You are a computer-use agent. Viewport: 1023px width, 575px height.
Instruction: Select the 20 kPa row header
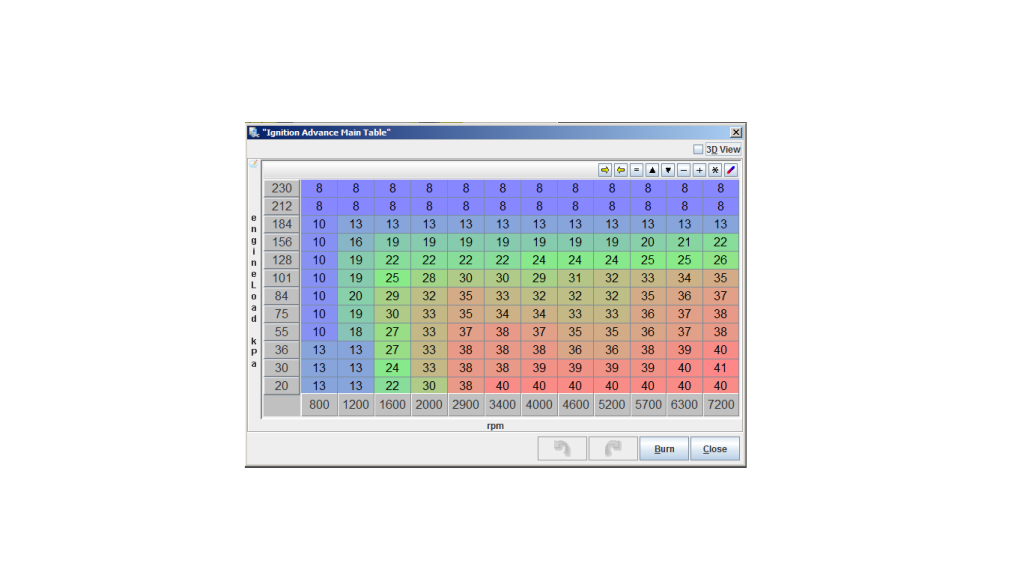click(282, 386)
